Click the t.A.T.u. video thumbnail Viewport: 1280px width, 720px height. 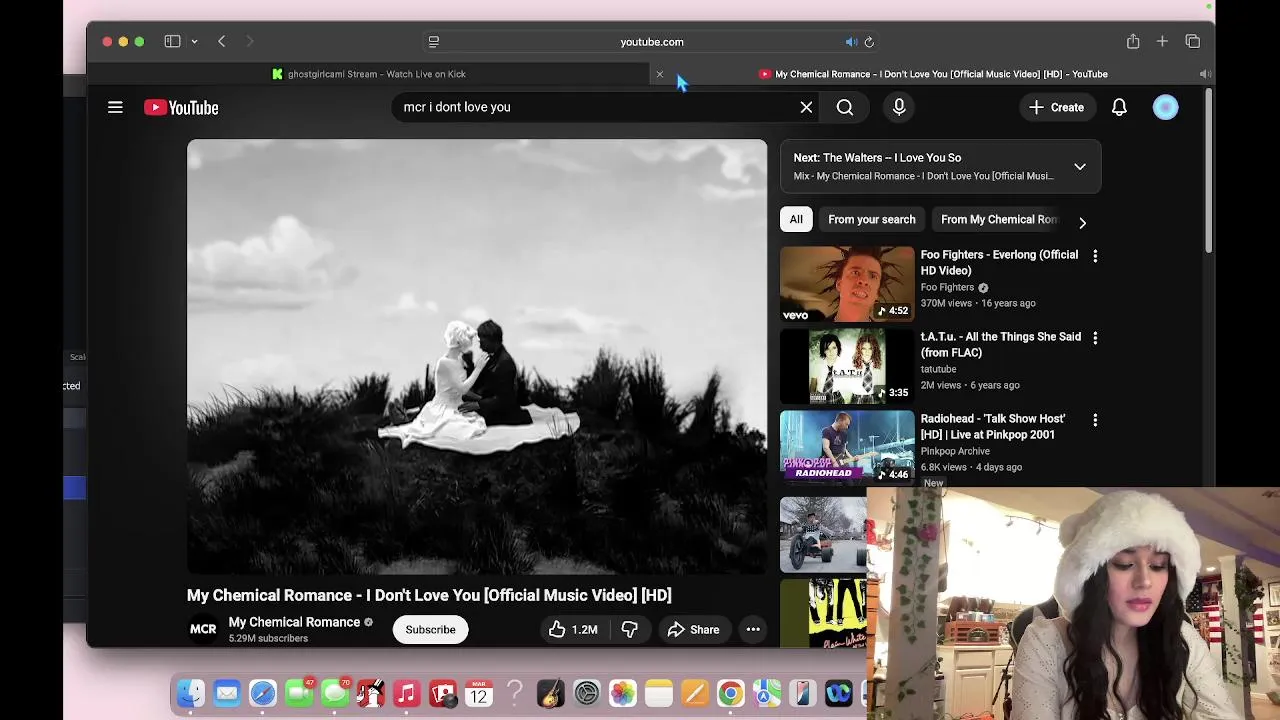coord(847,366)
